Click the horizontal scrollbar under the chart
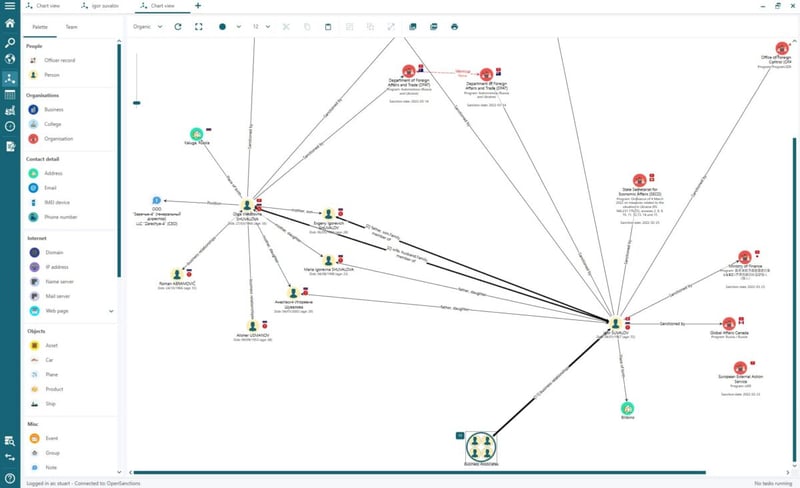The height and width of the screenshot is (488, 800). click(x=419, y=473)
